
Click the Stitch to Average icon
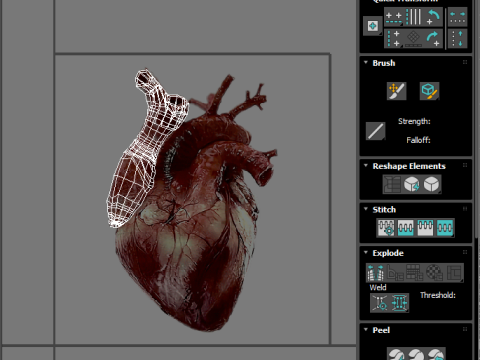coord(406,228)
